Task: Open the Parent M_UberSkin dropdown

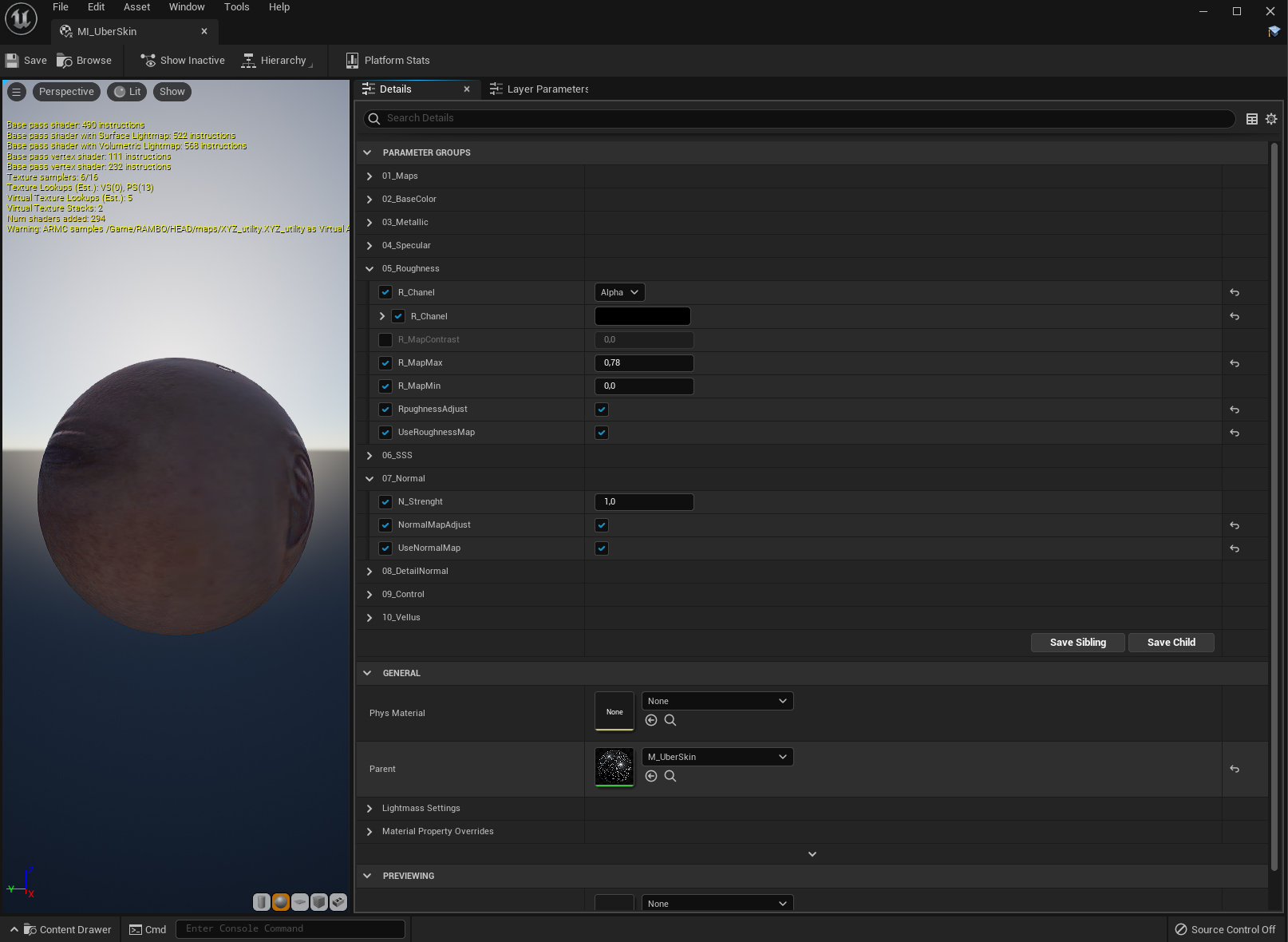Action: pos(717,757)
